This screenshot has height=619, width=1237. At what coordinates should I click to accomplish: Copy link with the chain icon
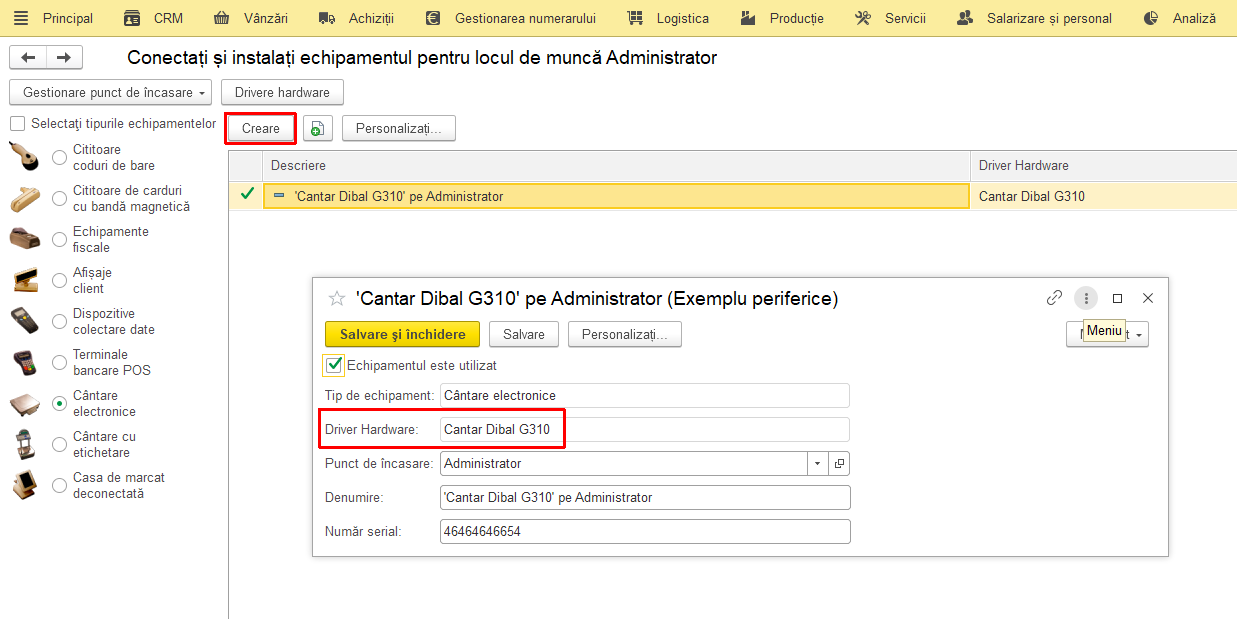coord(1054,298)
